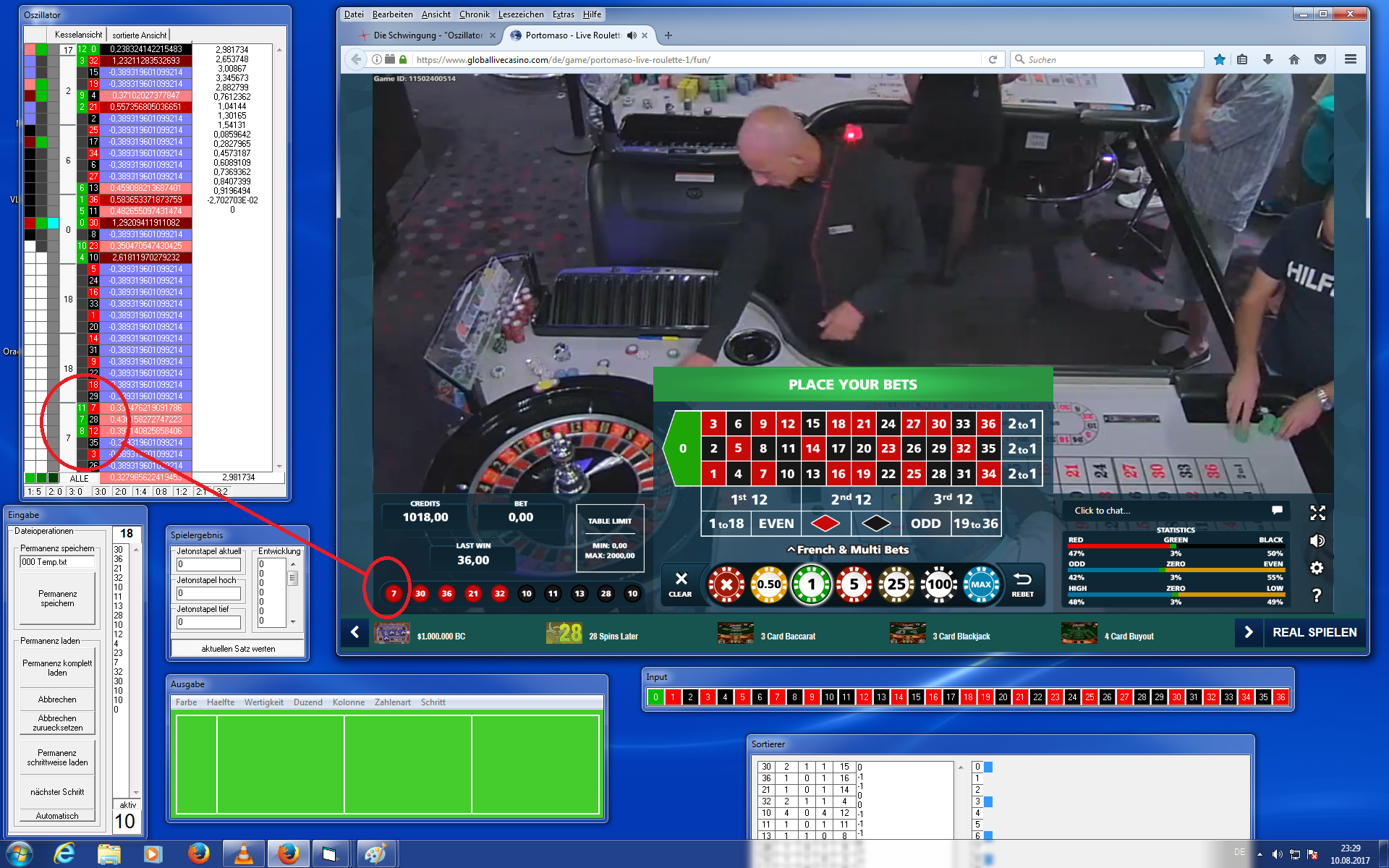Clear all bets with CLEAR button
The image size is (1389, 868).
pyautogui.click(x=681, y=584)
